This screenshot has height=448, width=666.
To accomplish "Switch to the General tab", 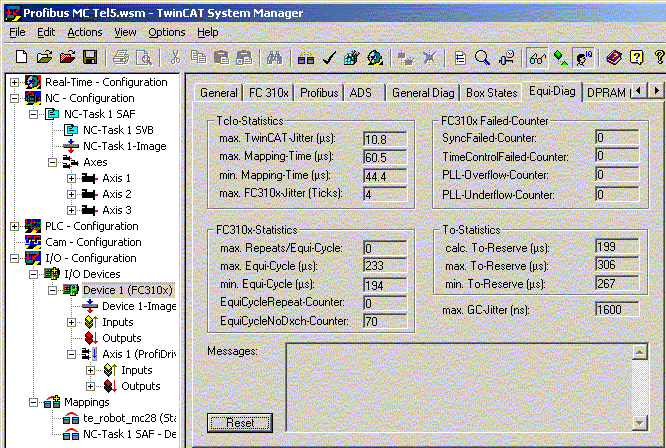I will click(219, 93).
